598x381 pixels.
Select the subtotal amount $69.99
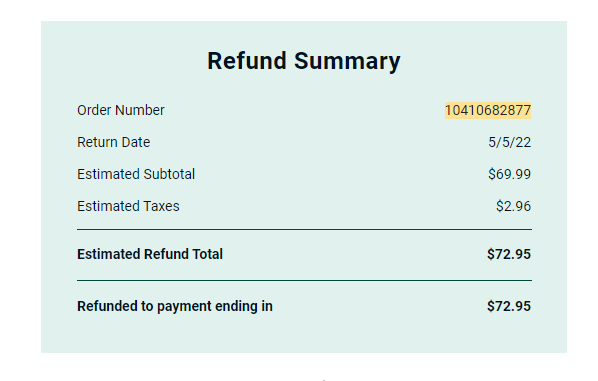coord(510,174)
